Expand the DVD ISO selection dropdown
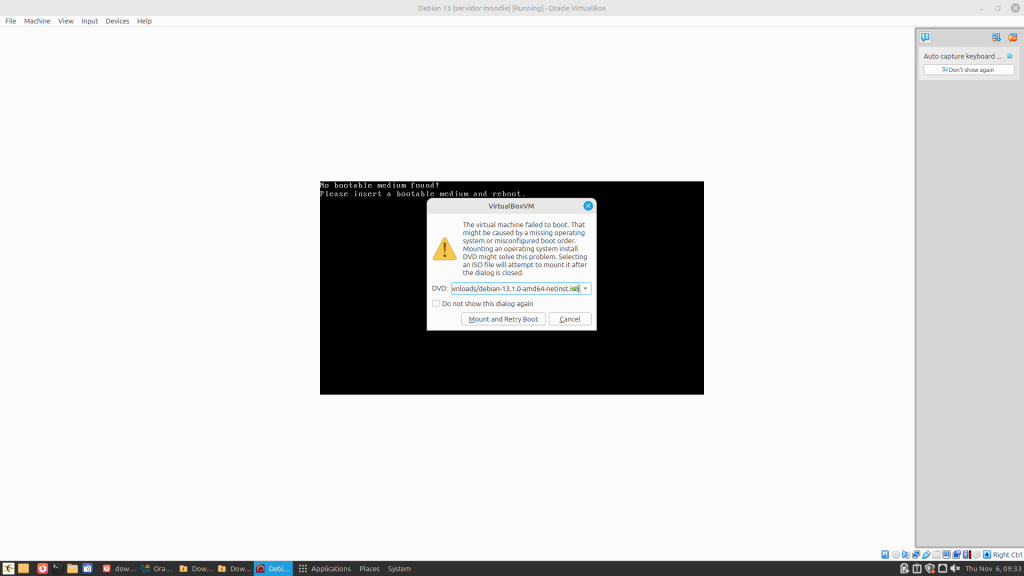The image size is (1024, 576). (x=585, y=289)
